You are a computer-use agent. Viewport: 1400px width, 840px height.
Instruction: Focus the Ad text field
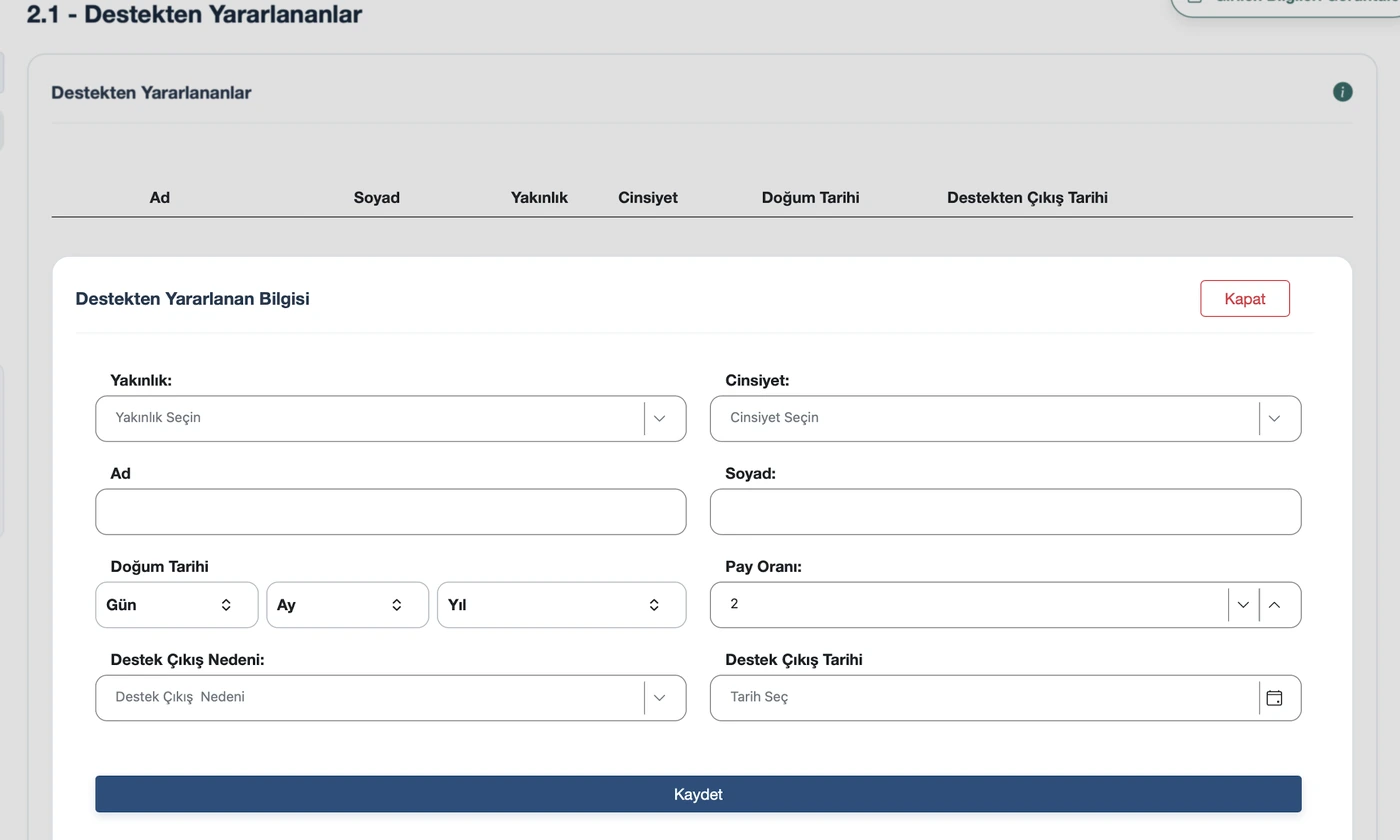coord(391,512)
